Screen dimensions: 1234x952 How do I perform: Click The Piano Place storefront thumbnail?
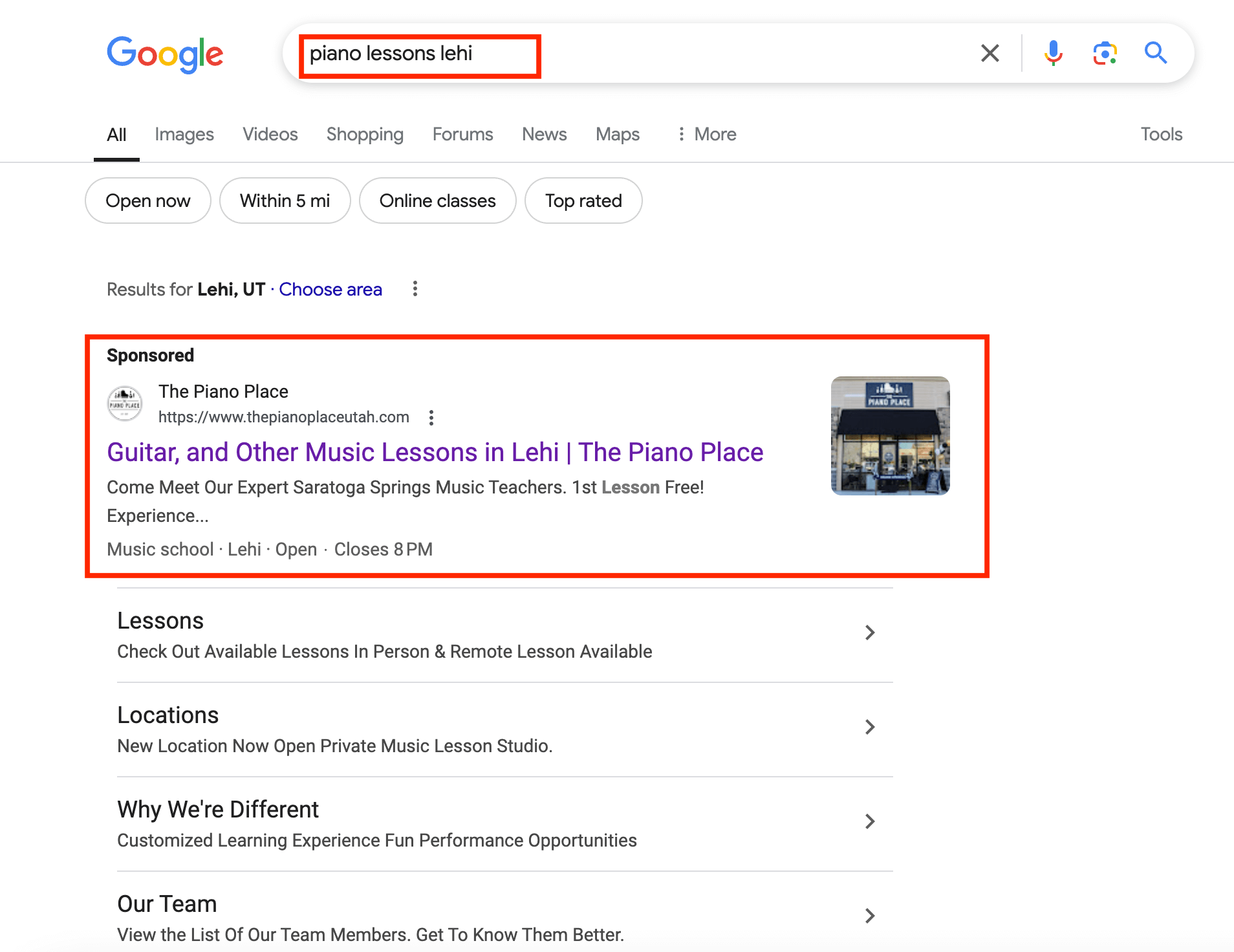891,436
